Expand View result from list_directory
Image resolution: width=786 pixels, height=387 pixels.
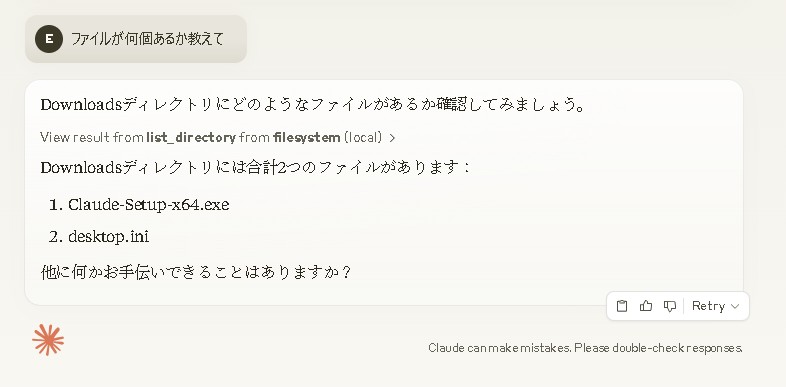(x=218, y=137)
